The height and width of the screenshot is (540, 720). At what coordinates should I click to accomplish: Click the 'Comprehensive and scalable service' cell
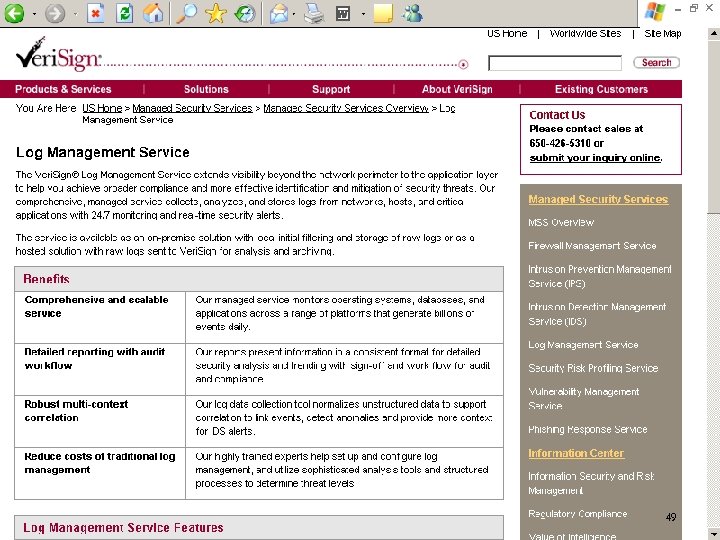(100, 317)
